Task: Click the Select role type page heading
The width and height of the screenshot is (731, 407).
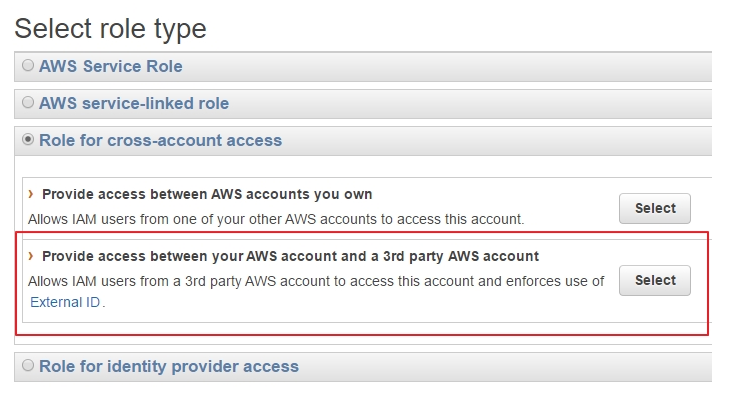Action: click(110, 29)
